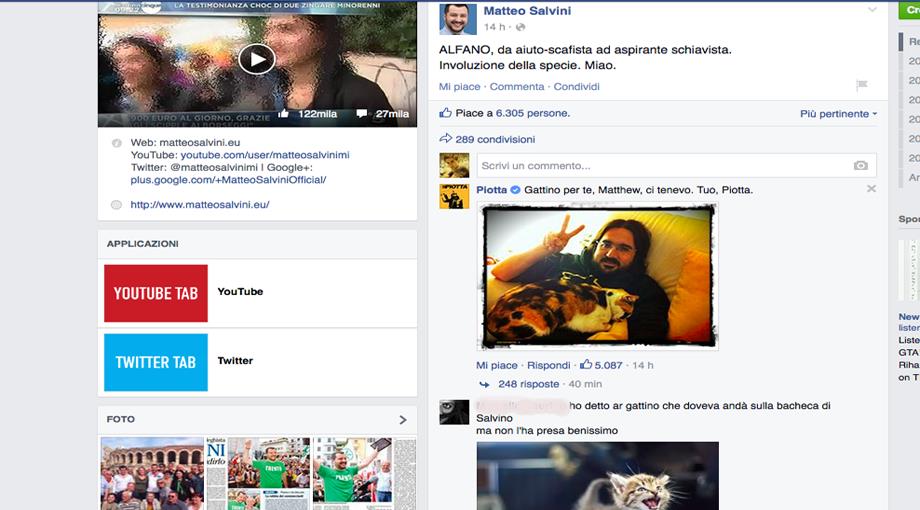The image size is (920, 510).
Task: Click the share arrow icon
Action: pyautogui.click(x=445, y=139)
